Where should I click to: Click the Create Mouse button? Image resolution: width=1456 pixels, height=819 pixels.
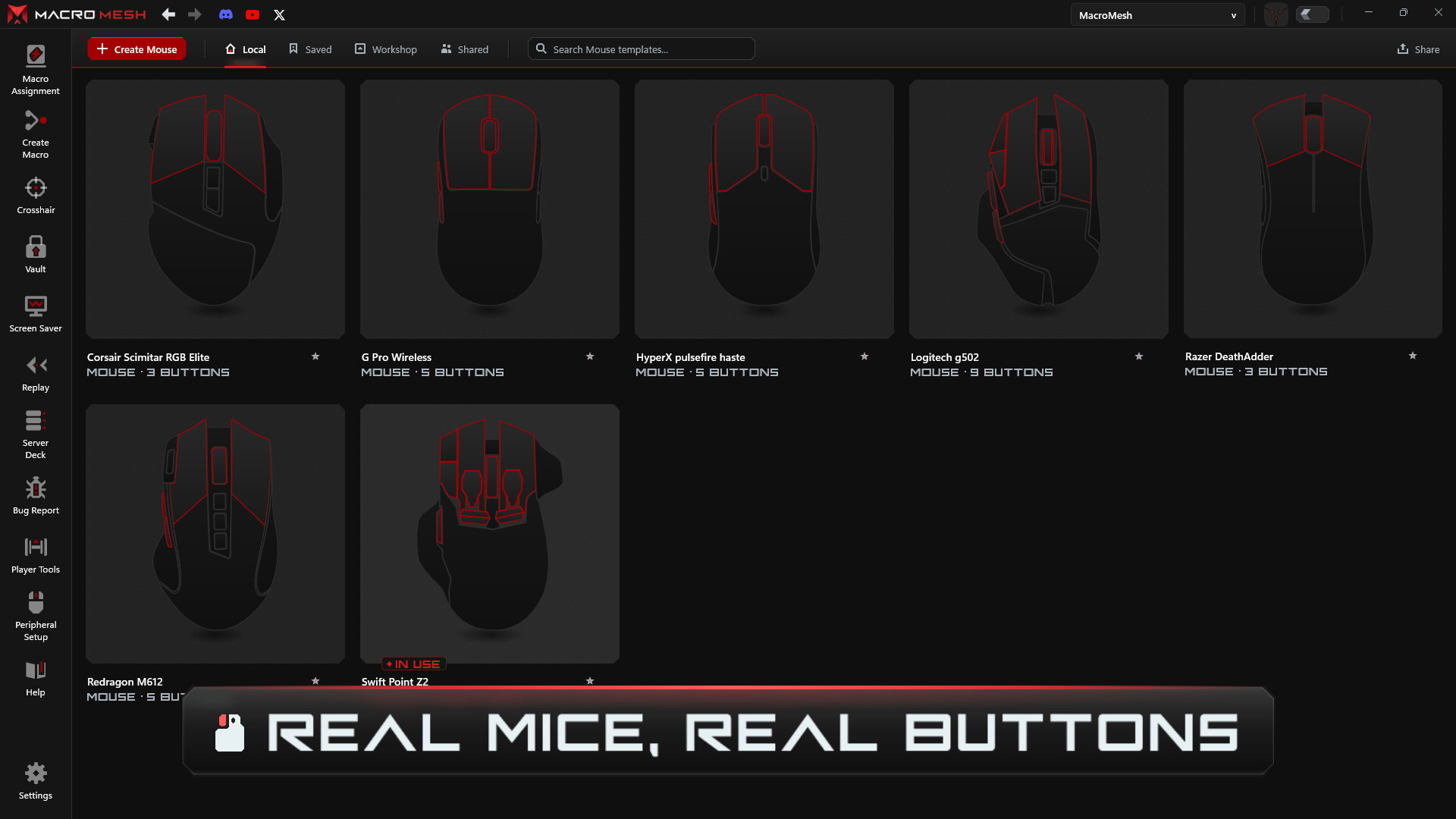click(136, 49)
